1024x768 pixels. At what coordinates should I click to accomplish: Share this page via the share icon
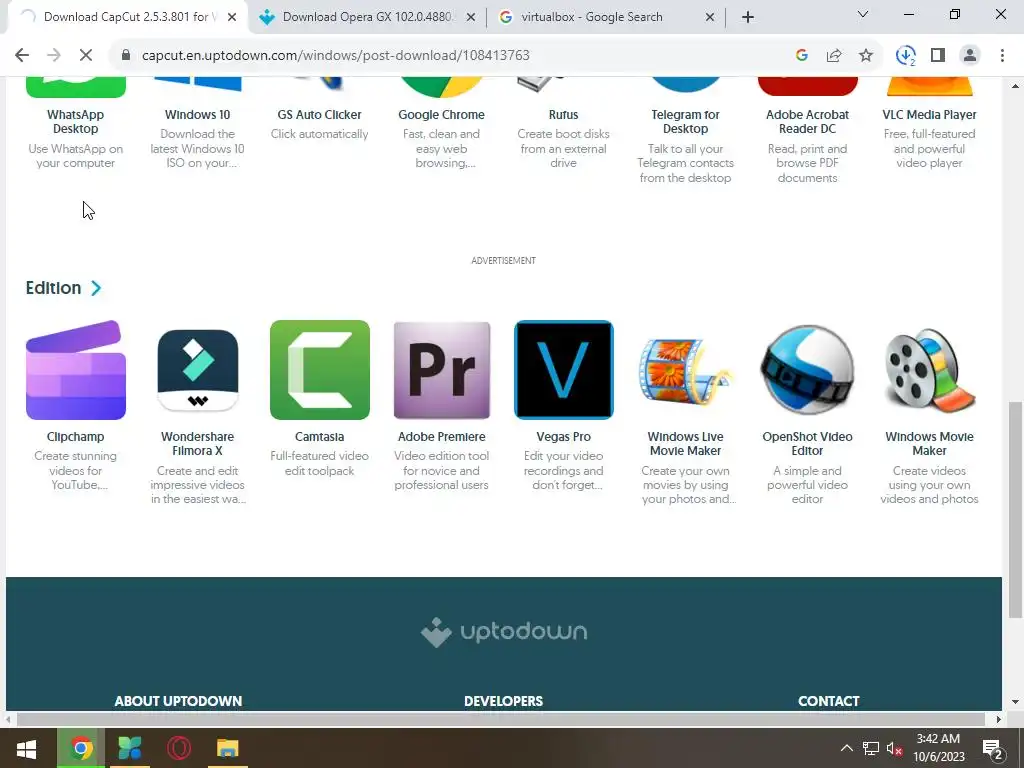coord(834,56)
